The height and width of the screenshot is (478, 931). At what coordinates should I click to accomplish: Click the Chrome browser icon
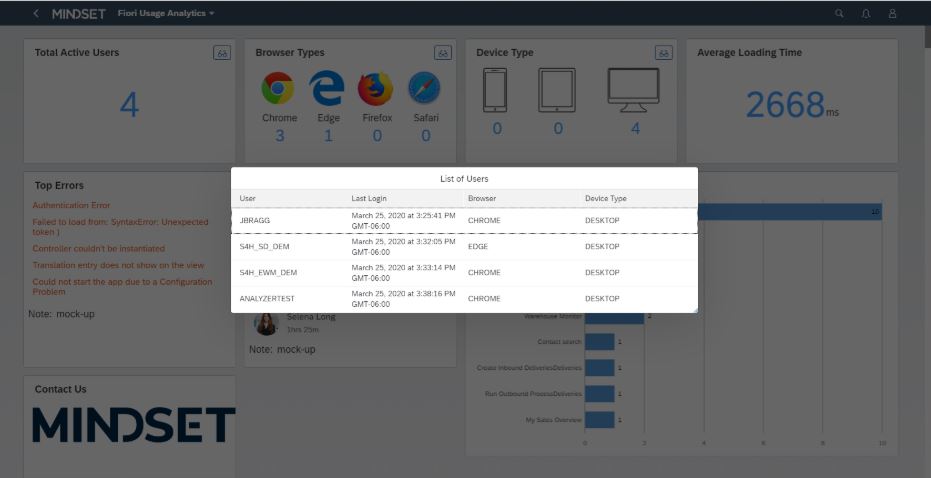pyautogui.click(x=278, y=88)
